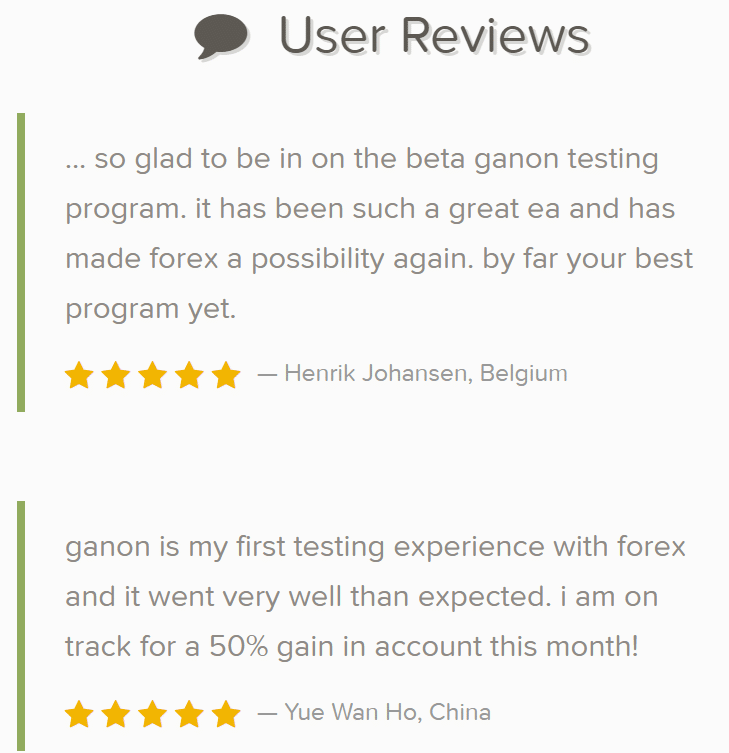This screenshot has width=729, height=753.
Task: Click the green bar beside the first review
Action: click(21, 262)
